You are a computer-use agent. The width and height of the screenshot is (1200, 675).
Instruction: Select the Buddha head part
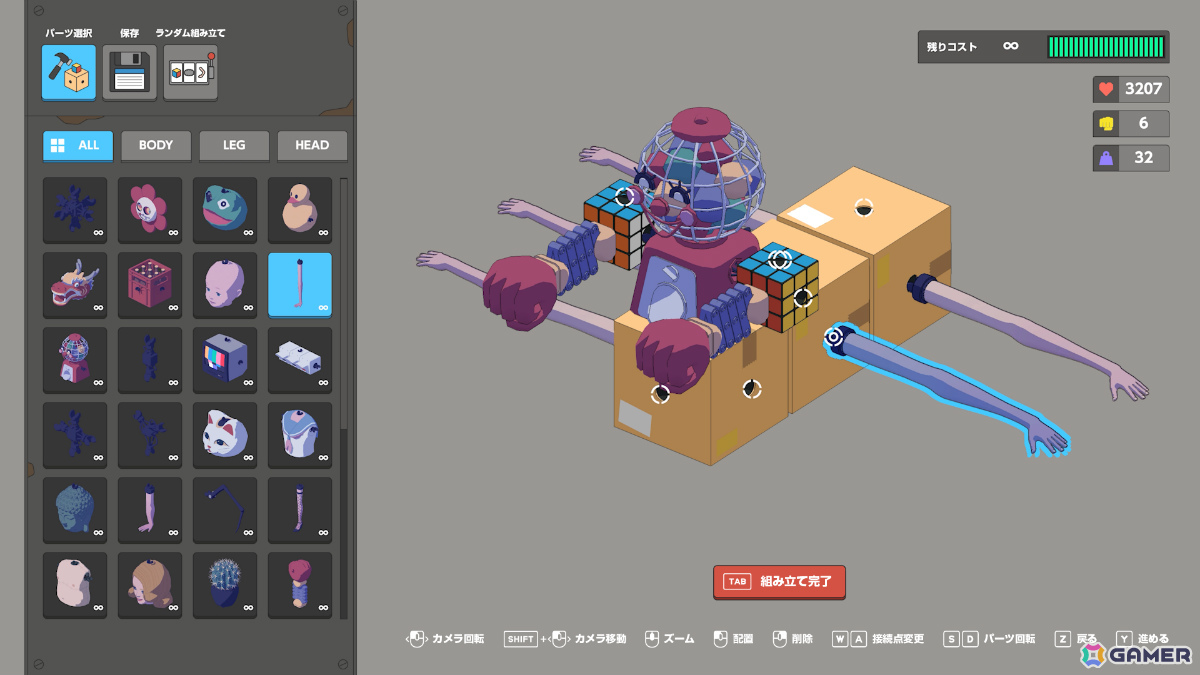coord(75,510)
